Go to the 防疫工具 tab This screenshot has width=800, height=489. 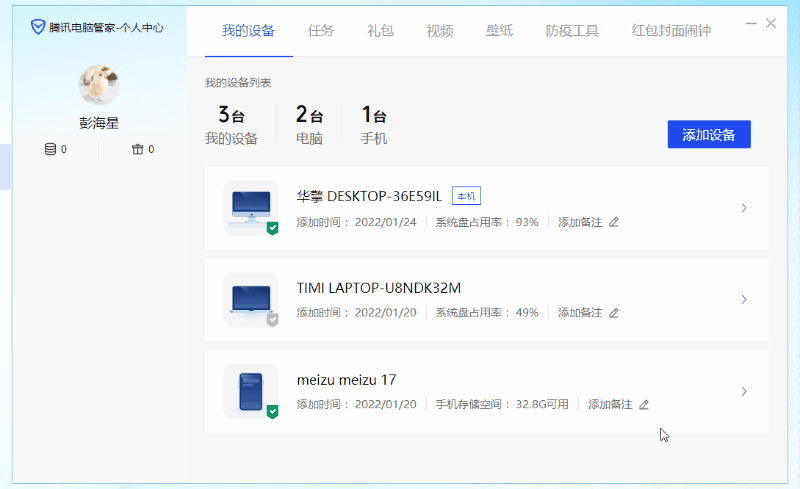click(572, 31)
